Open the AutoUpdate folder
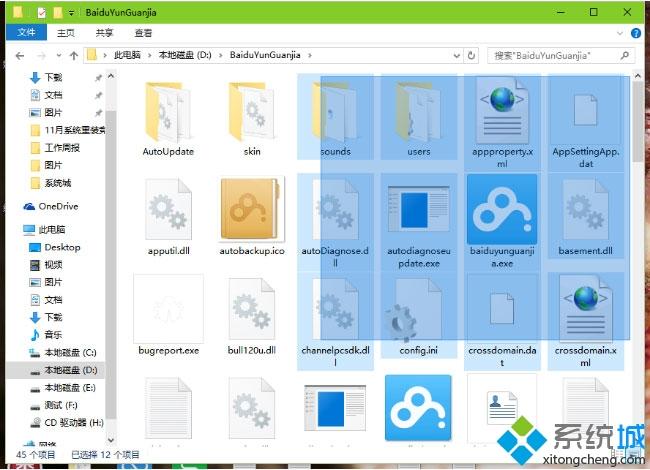The image size is (650, 470). pos(168,118)
